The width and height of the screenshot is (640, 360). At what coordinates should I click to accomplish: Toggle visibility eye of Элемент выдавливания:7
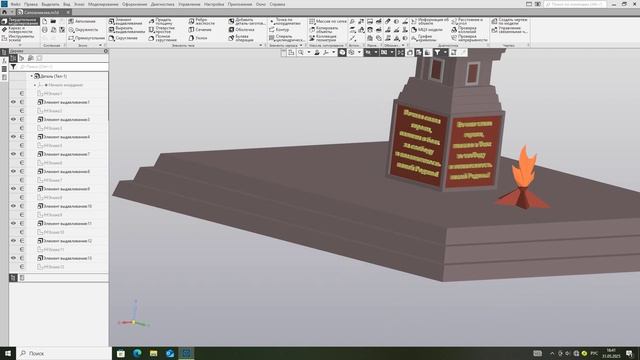point(13,154)
